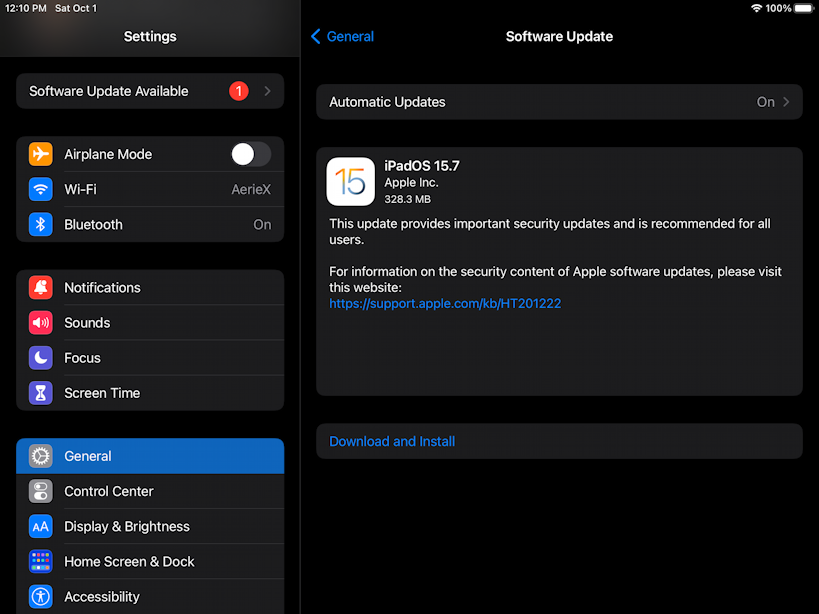The image size is (819, 614).
Task: Select the General settings row
Action: (150, 456)
